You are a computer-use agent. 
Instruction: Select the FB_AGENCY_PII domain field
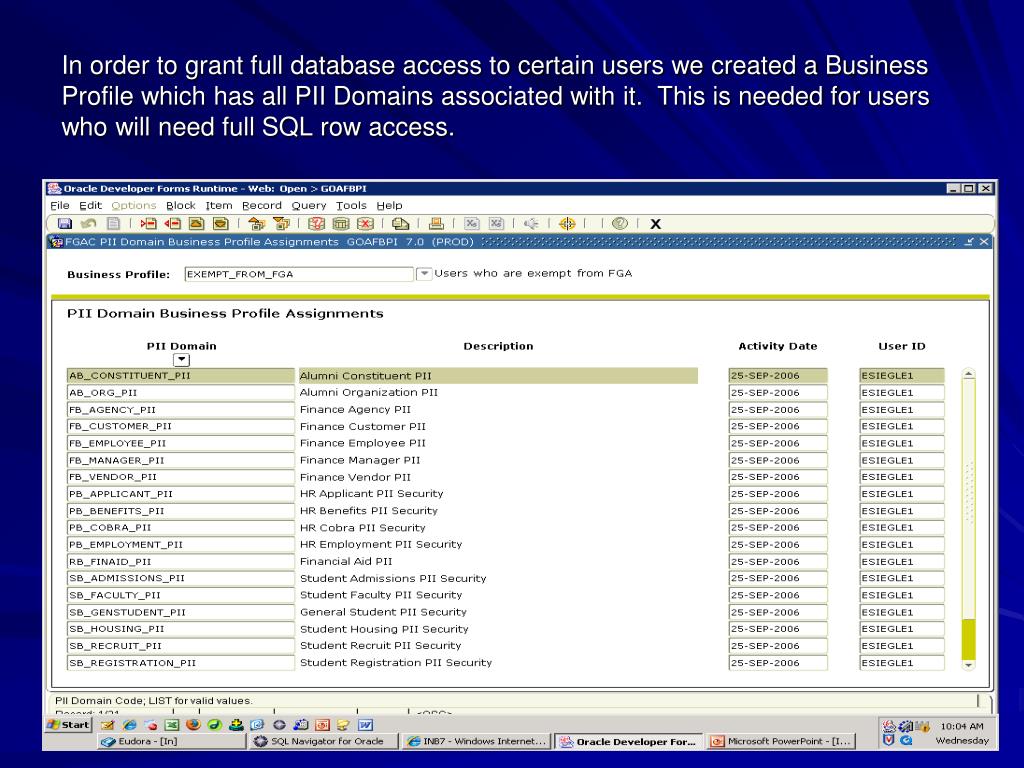[181, 409]
